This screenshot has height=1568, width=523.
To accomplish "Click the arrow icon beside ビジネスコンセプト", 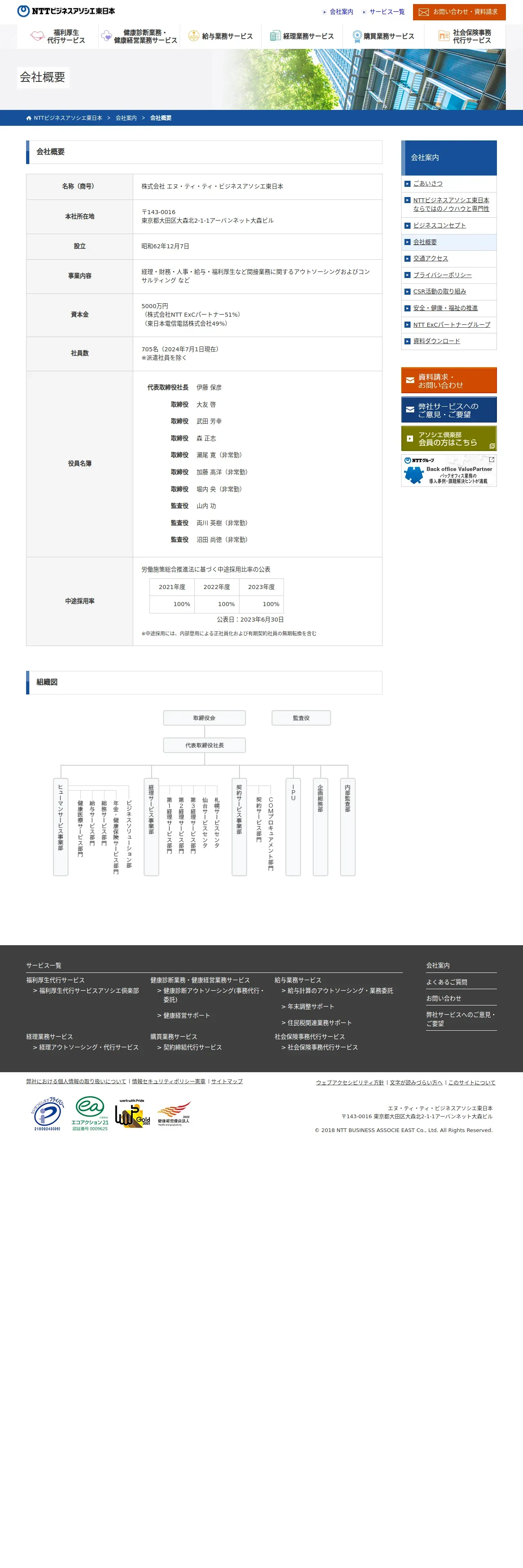I will pos(407,225).
